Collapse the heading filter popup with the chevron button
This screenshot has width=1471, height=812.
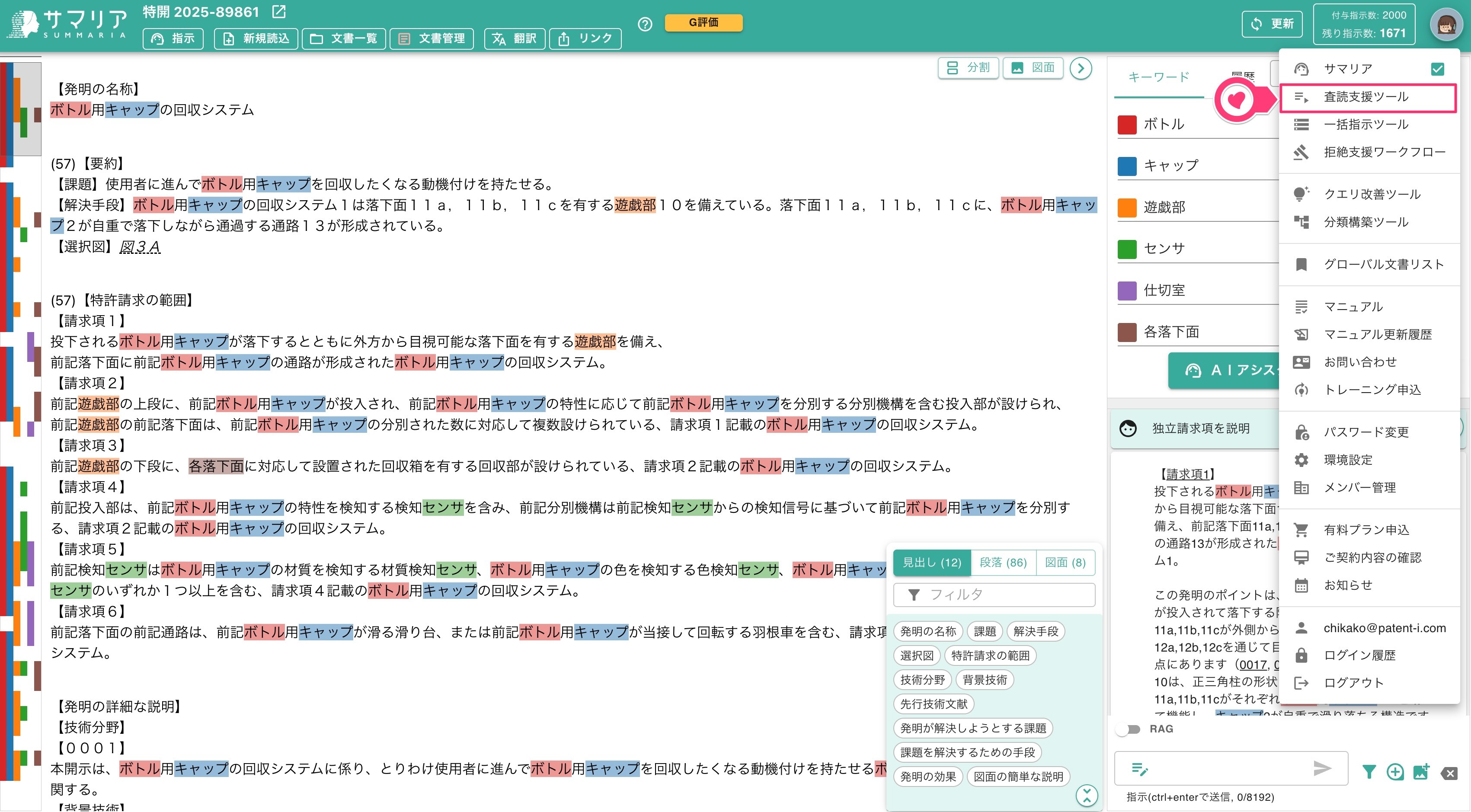(x=1087, y=796)
